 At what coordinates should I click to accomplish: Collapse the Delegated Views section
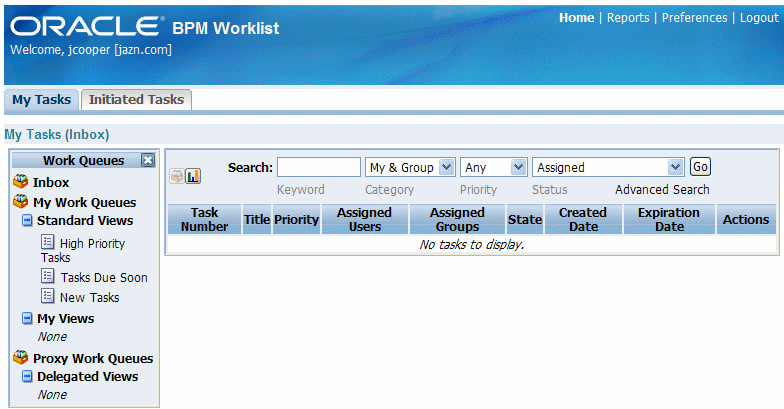28,376
